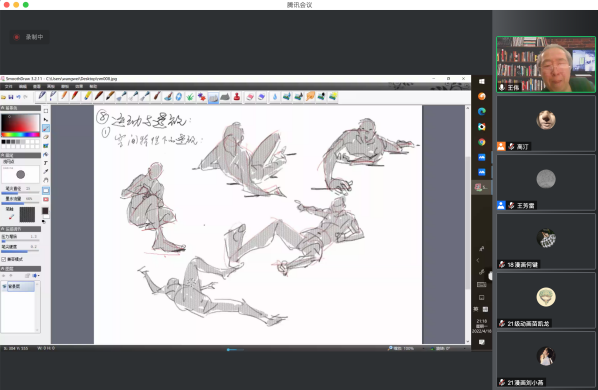Image resolution: width=598 pixels, height=390 pixels.
Task: Toggle the checkbox below pressure sliders
Action: click(3, 259)
